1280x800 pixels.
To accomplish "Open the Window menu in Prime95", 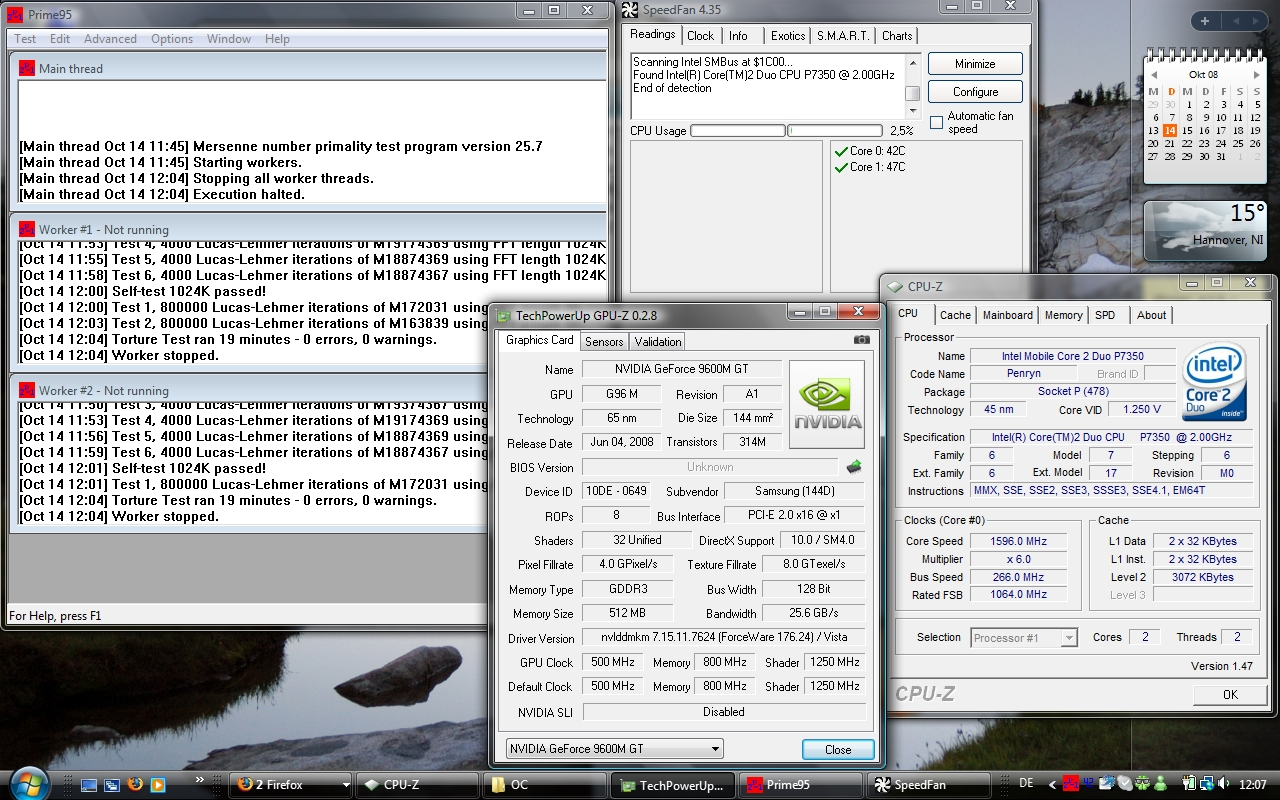I will click(229, 39).
